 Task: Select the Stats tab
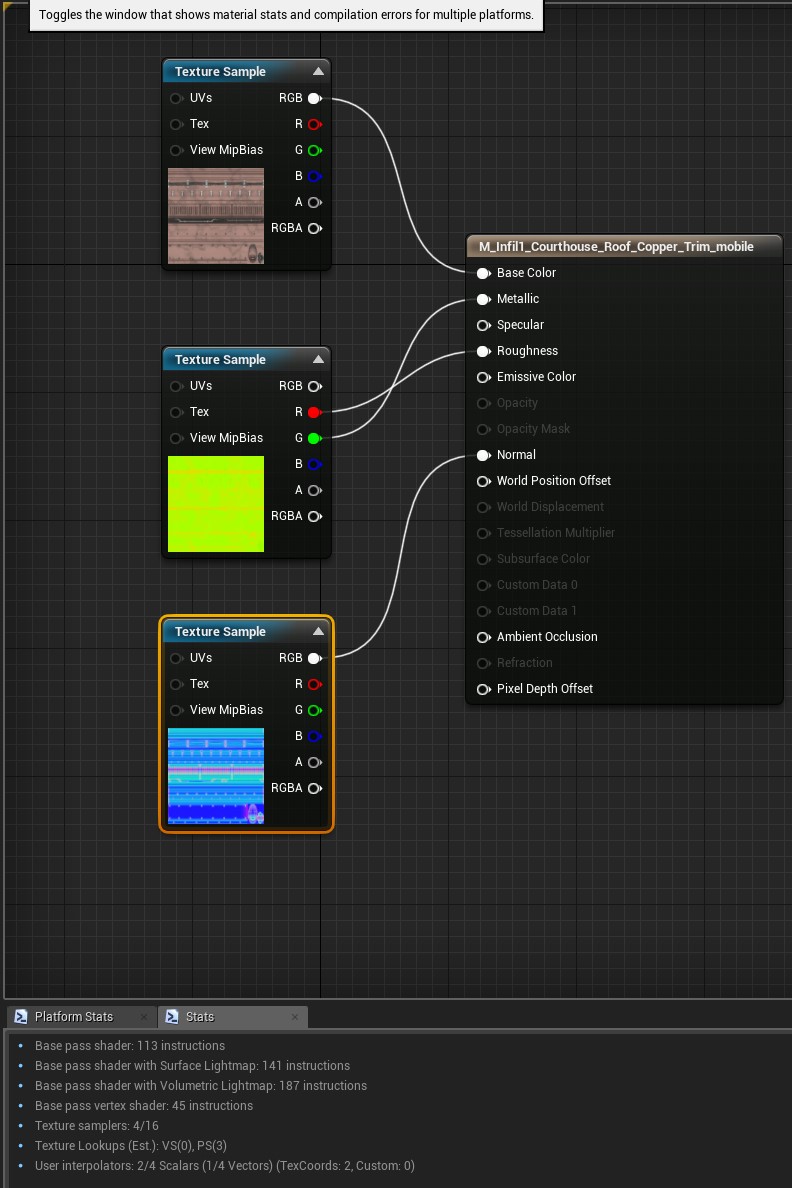point(200,1017)
